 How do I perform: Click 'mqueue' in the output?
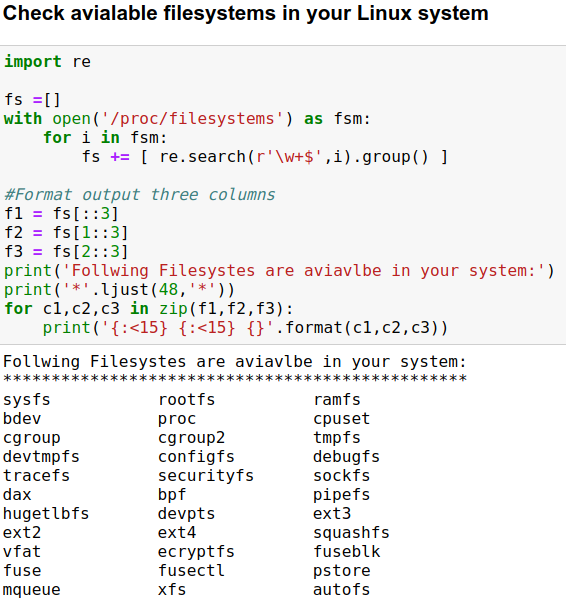32,590
